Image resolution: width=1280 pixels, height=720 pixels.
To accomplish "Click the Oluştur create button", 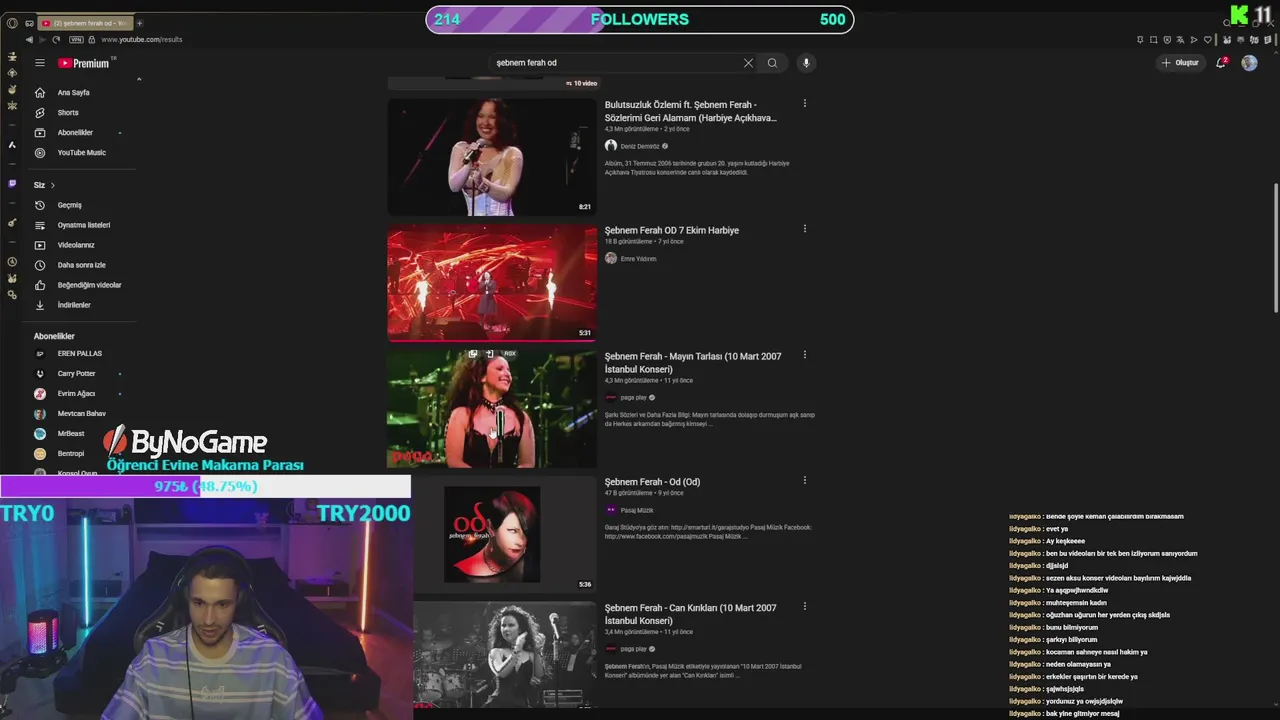I will 1180,63.
